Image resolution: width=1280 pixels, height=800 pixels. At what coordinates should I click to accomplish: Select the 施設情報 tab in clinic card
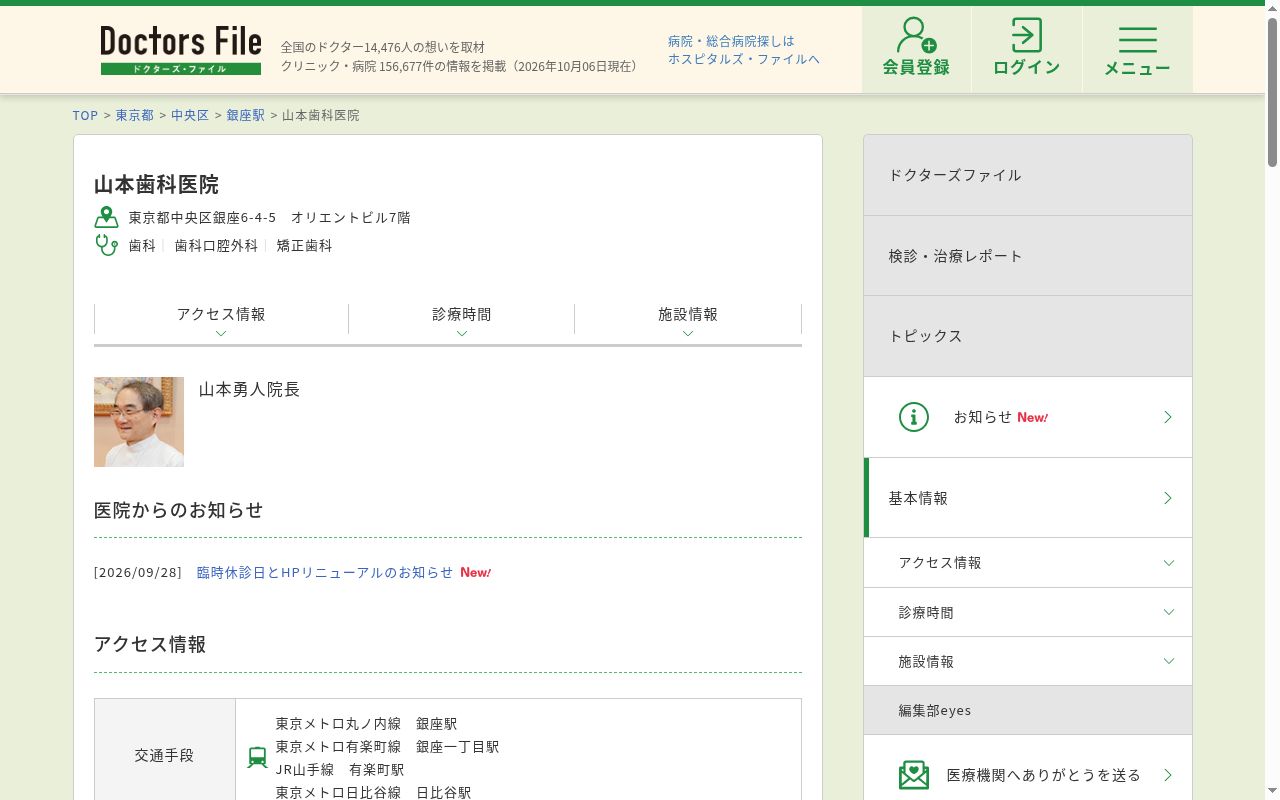click(x=688, y=319)
